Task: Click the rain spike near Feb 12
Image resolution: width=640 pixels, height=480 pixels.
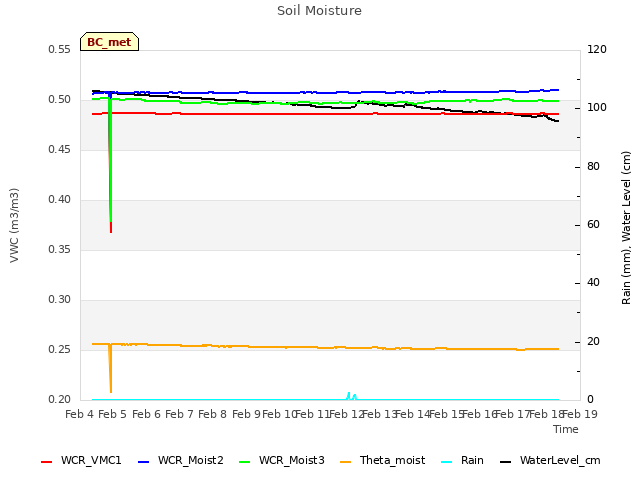Action: point(349,395)
